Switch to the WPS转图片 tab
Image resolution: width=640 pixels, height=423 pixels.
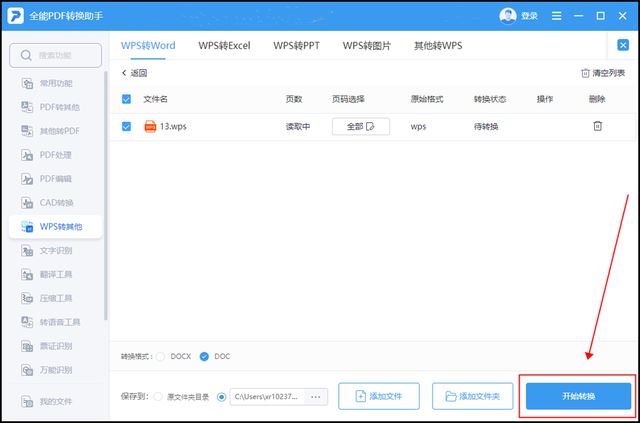(367, 45)
